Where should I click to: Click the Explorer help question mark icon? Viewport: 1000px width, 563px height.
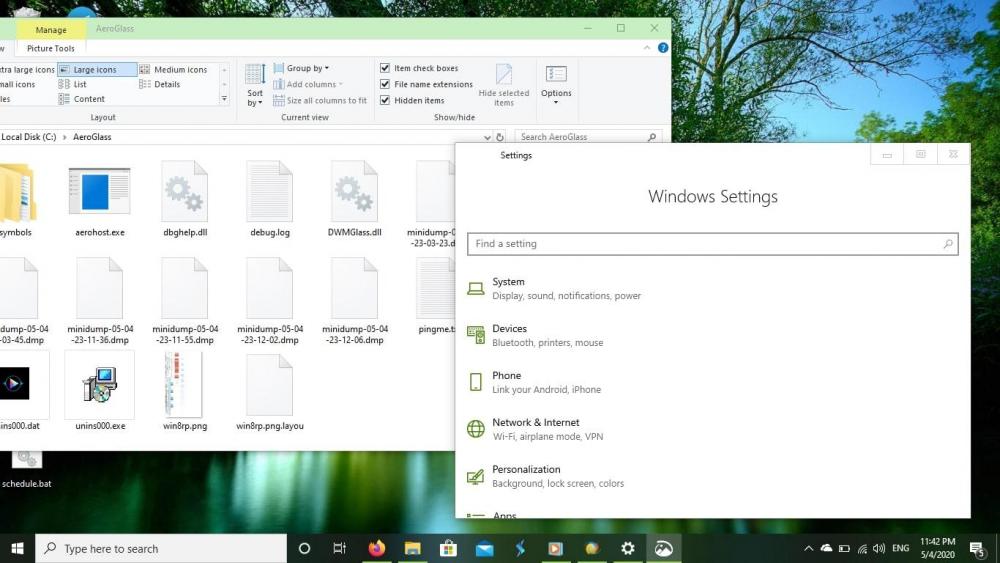663,48
